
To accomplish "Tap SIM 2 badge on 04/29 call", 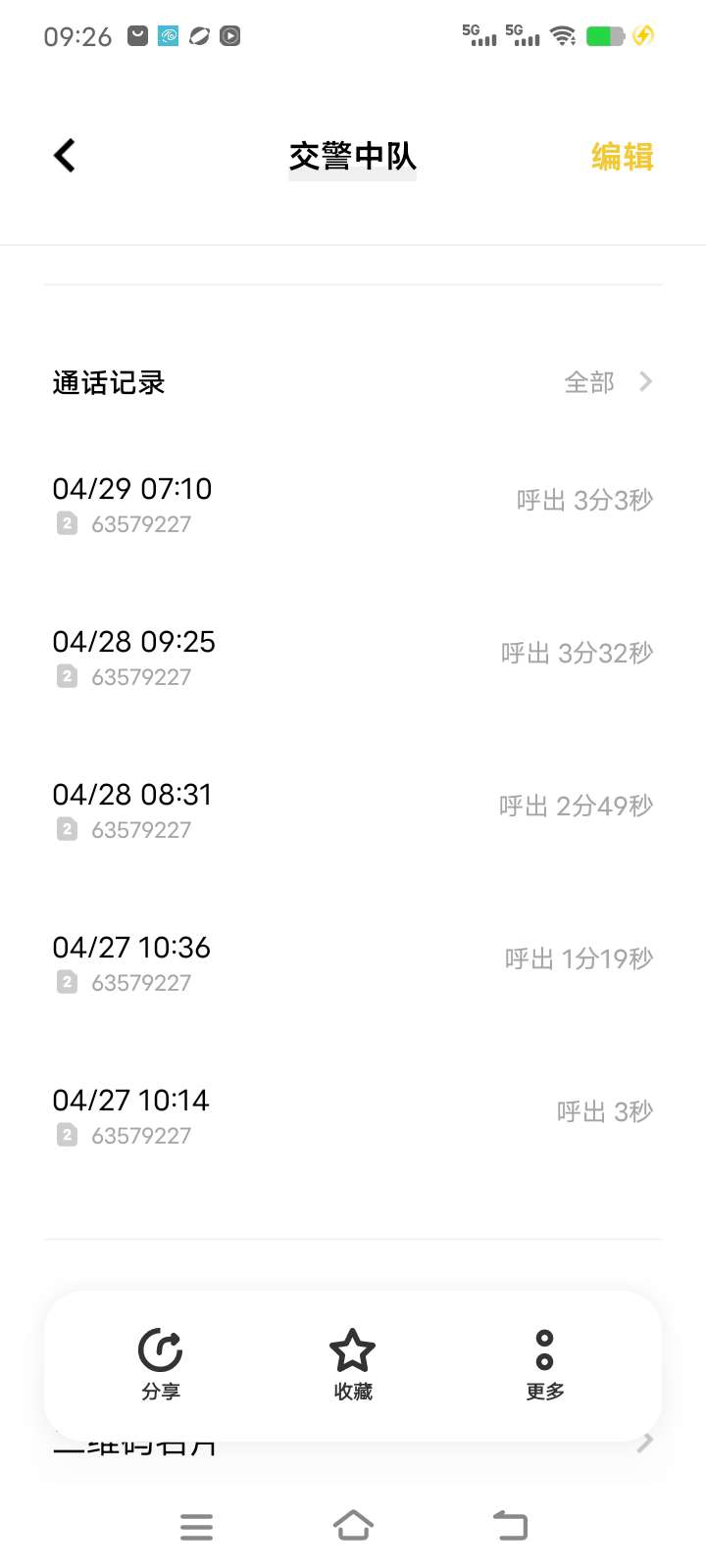I will coord(67,523).
